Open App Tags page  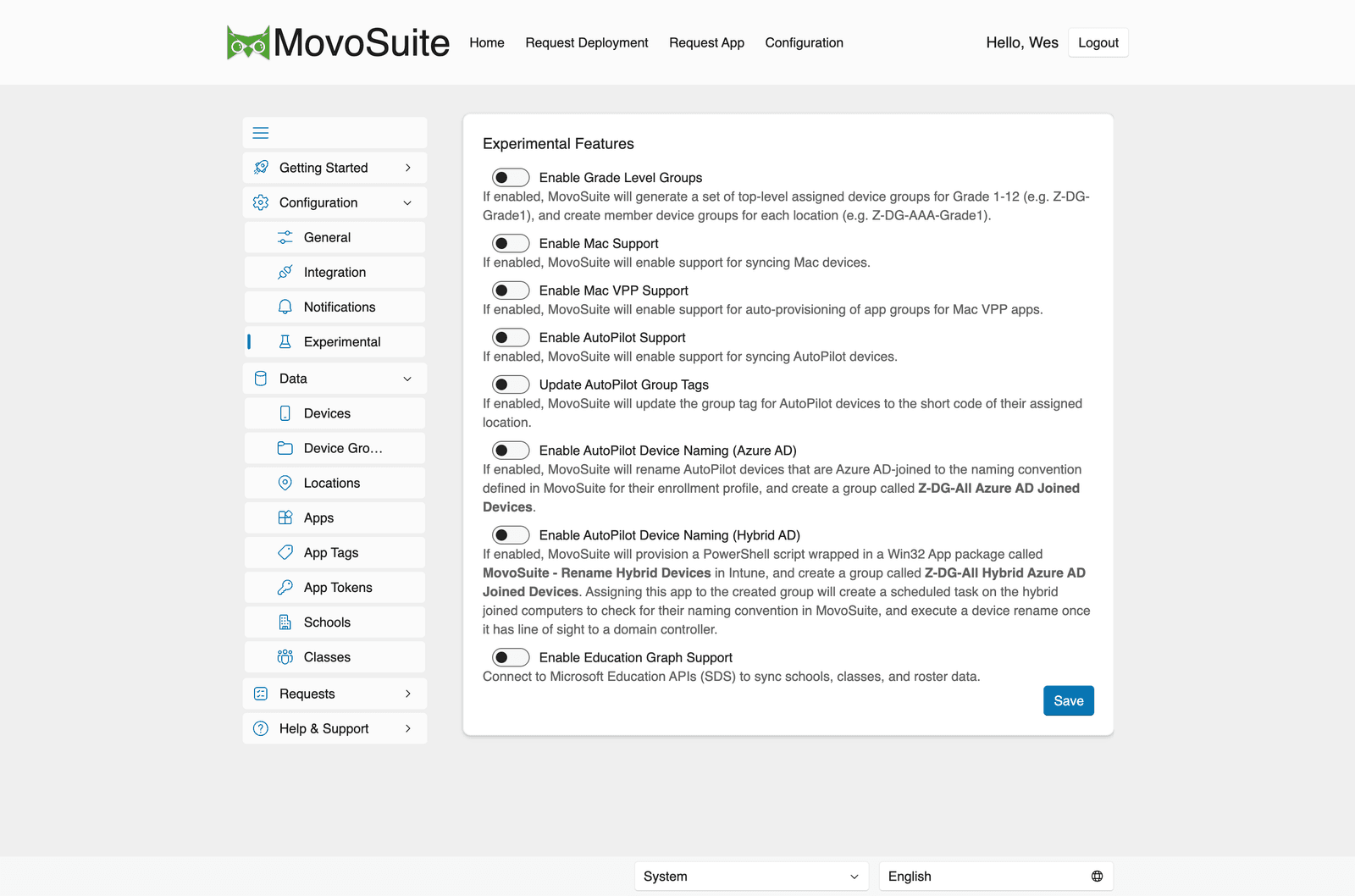pyautogui.click(x=335, y=552)
